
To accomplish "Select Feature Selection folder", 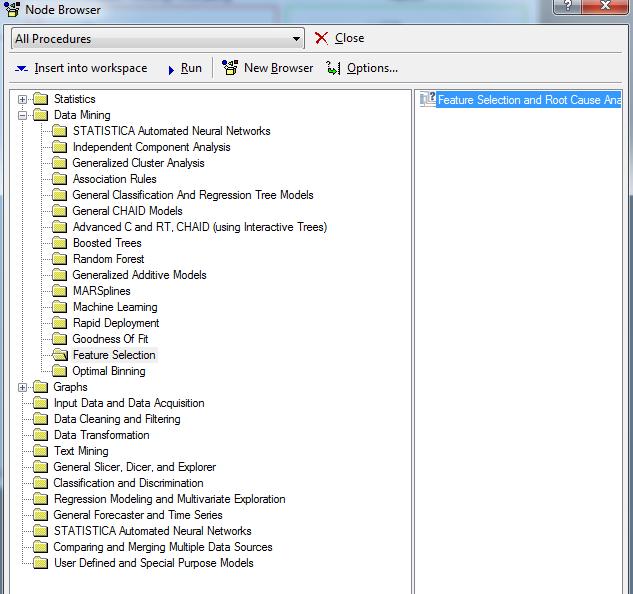I will click(x=114, y=355).
